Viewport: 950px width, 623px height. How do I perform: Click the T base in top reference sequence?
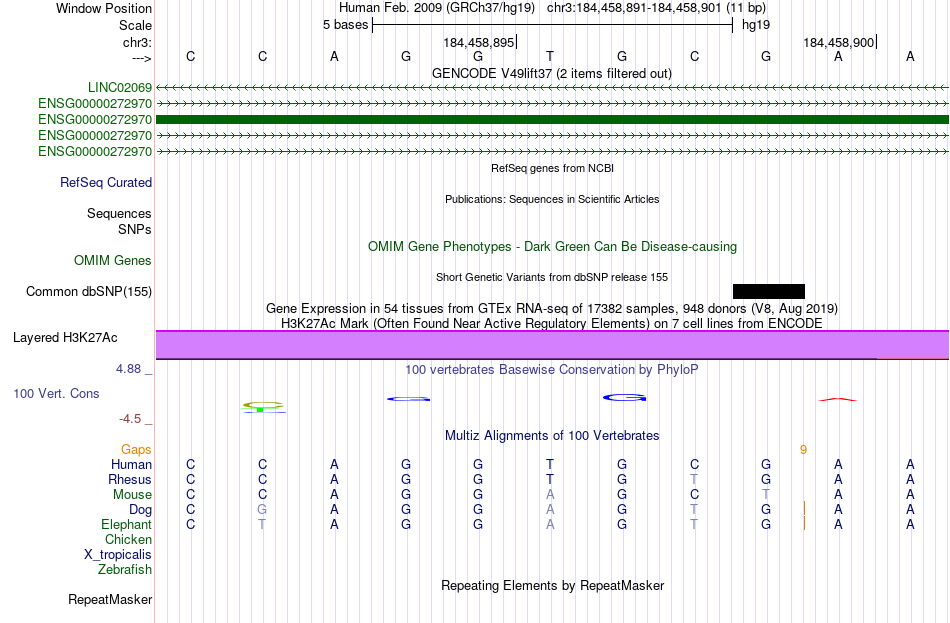(x=550, y=56)
